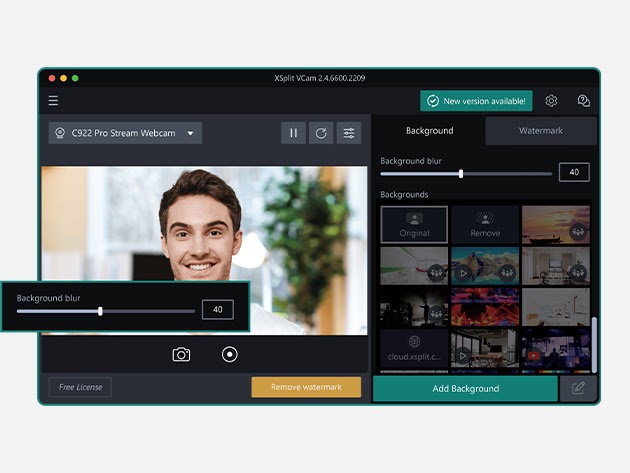
Task: Click the Free License button
Action: point(80,387)
